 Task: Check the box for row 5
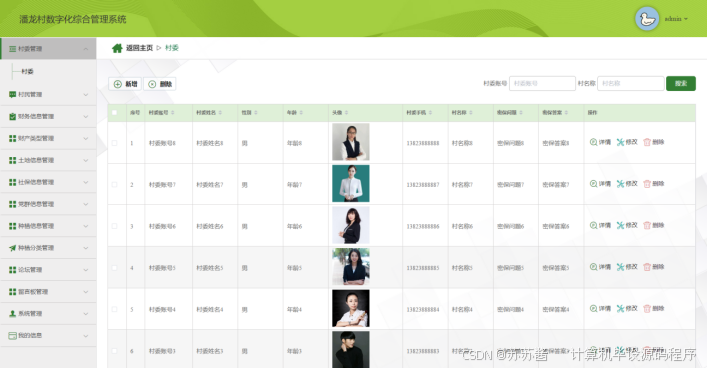(115, 309)
